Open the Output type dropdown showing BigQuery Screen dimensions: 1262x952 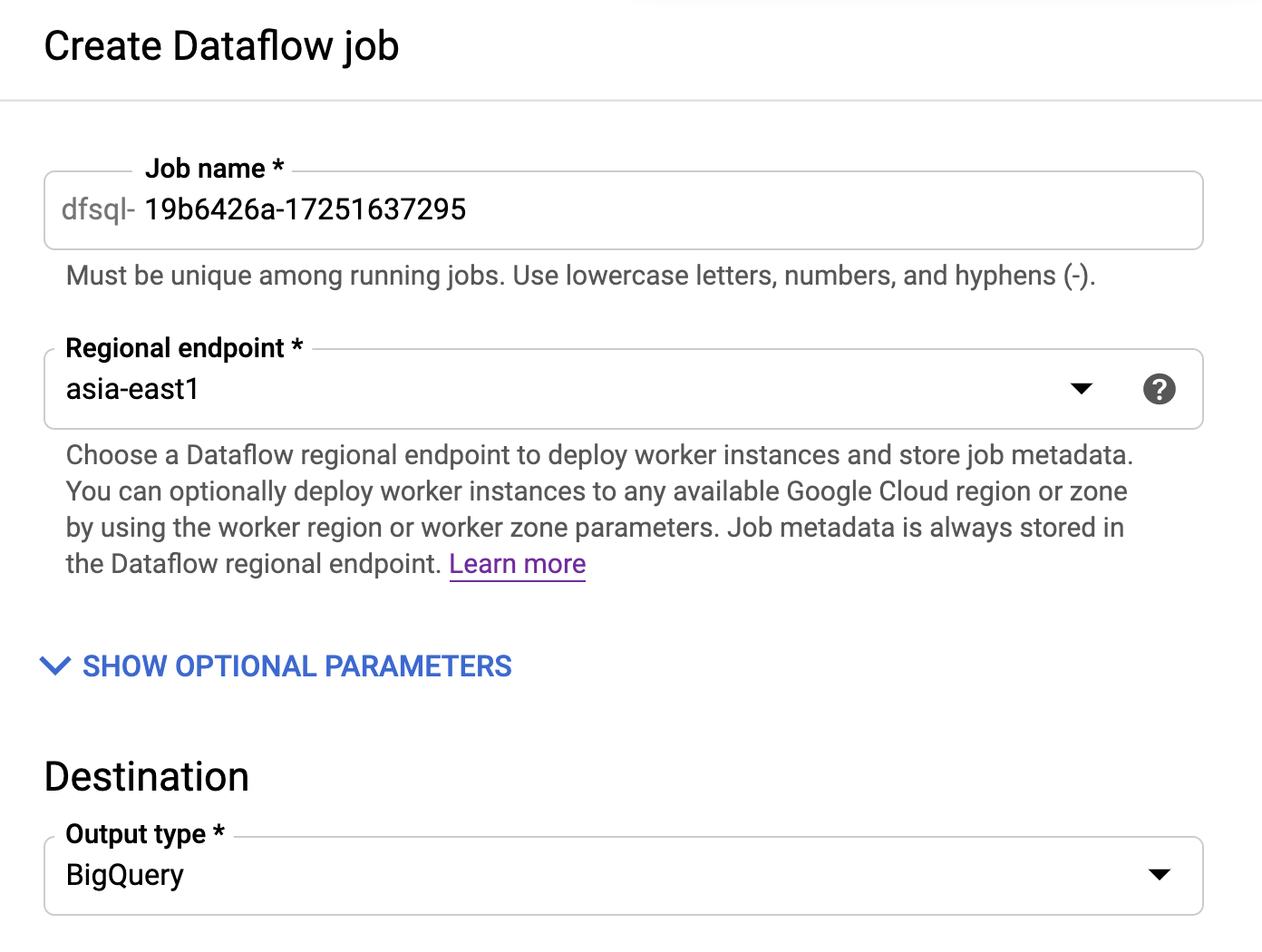544,876
